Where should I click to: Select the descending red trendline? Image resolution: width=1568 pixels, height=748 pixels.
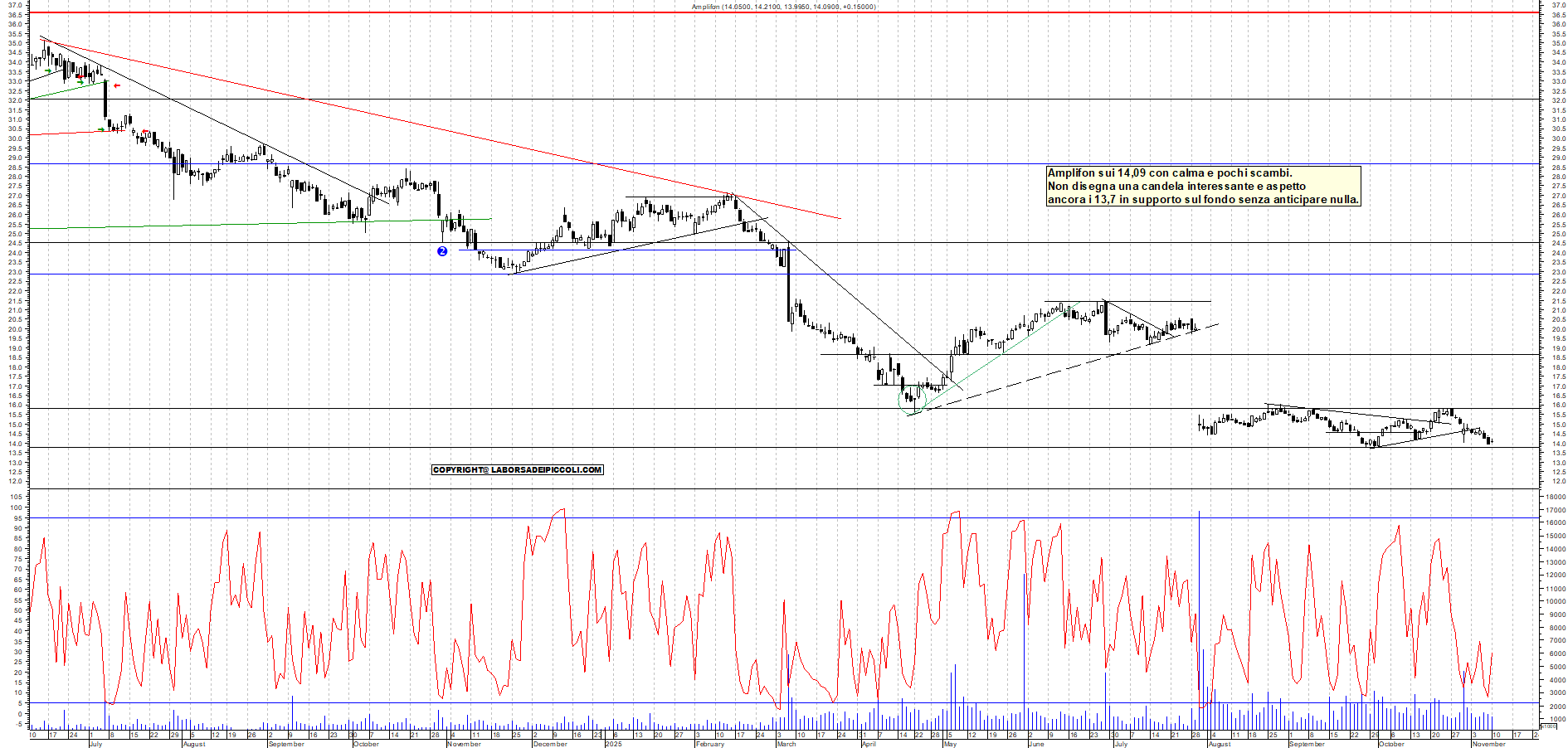[415, 126]
